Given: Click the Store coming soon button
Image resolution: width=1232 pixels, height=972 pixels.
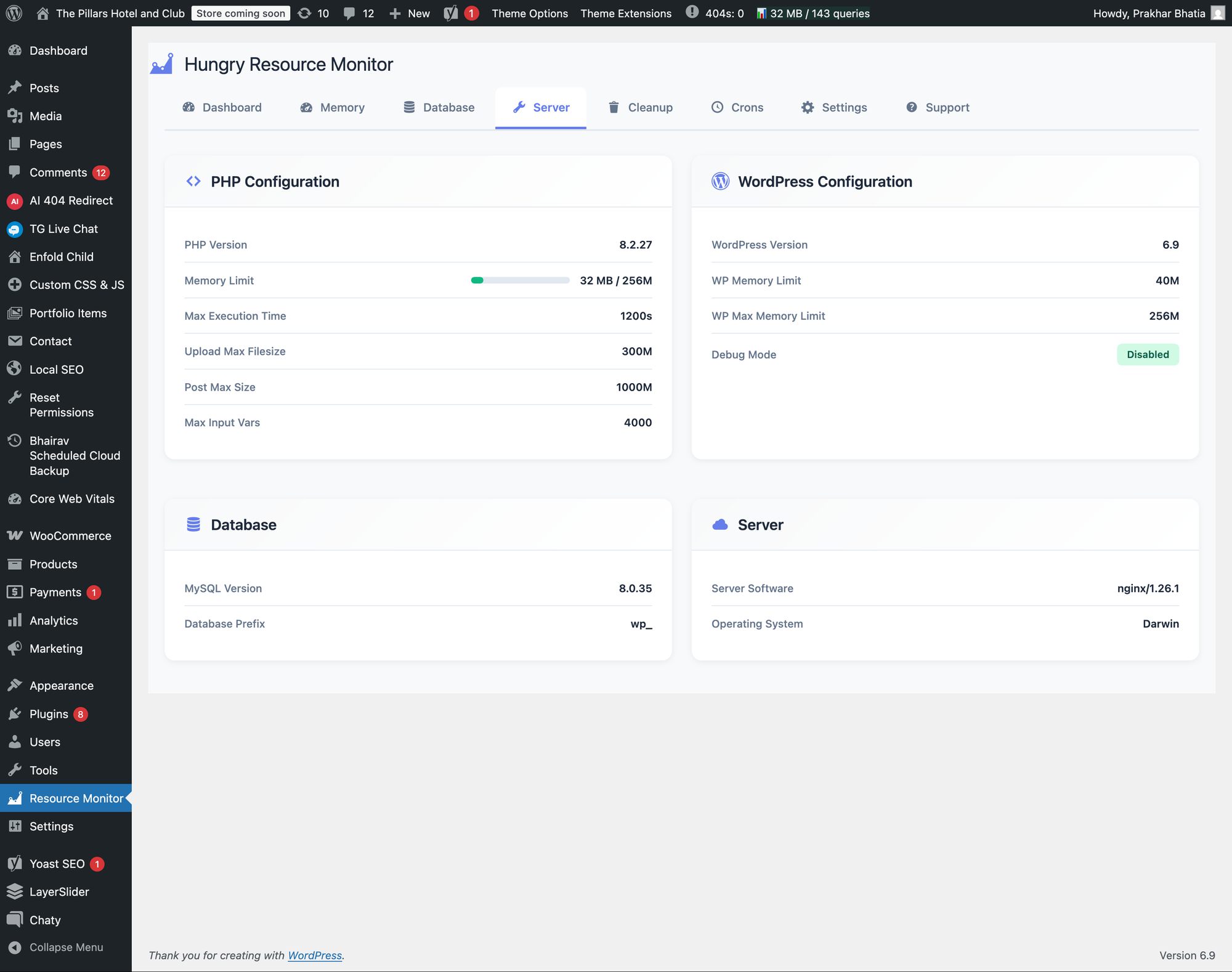Looking at the screenshot, I should [x=240, y=12].
